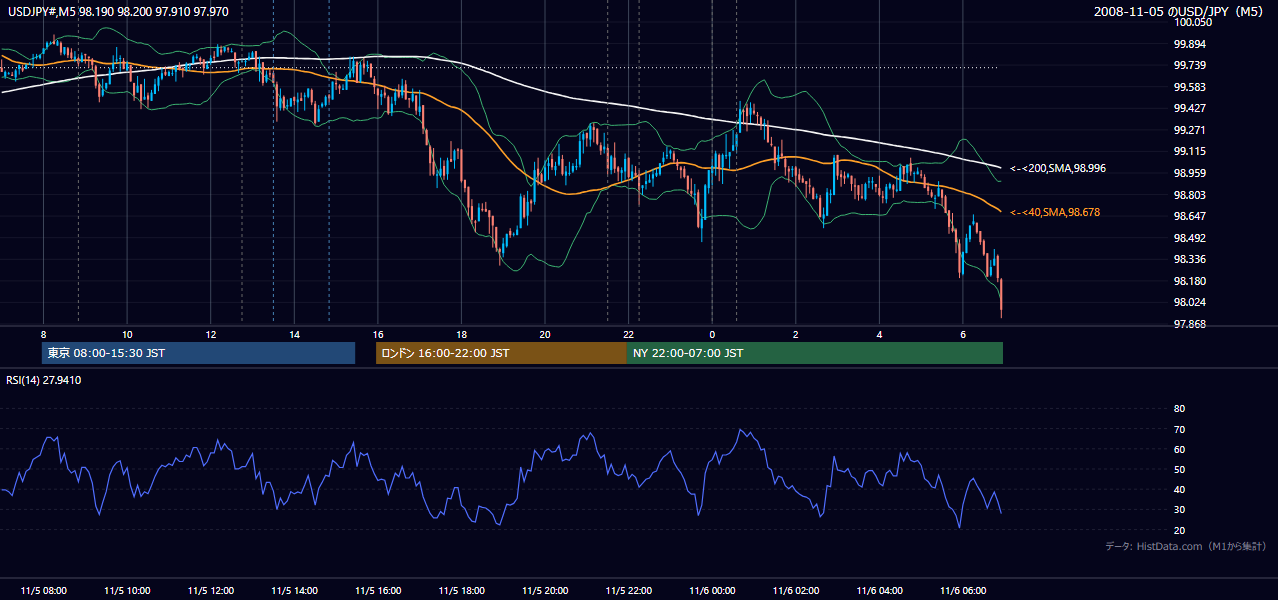
Task: Click hour tick 22 under price chart
Action: coord(629,334)
